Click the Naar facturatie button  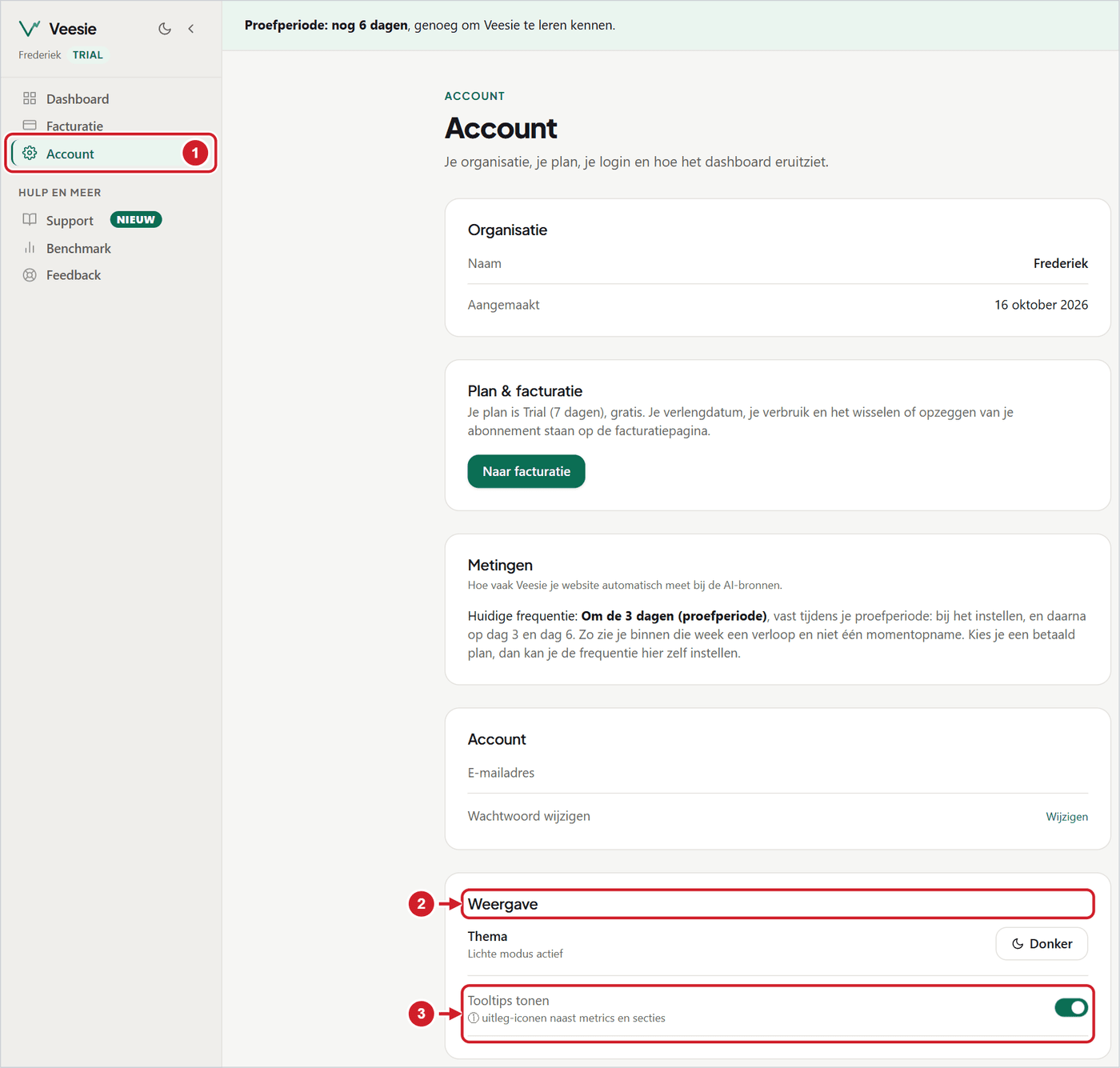(526, 471)
